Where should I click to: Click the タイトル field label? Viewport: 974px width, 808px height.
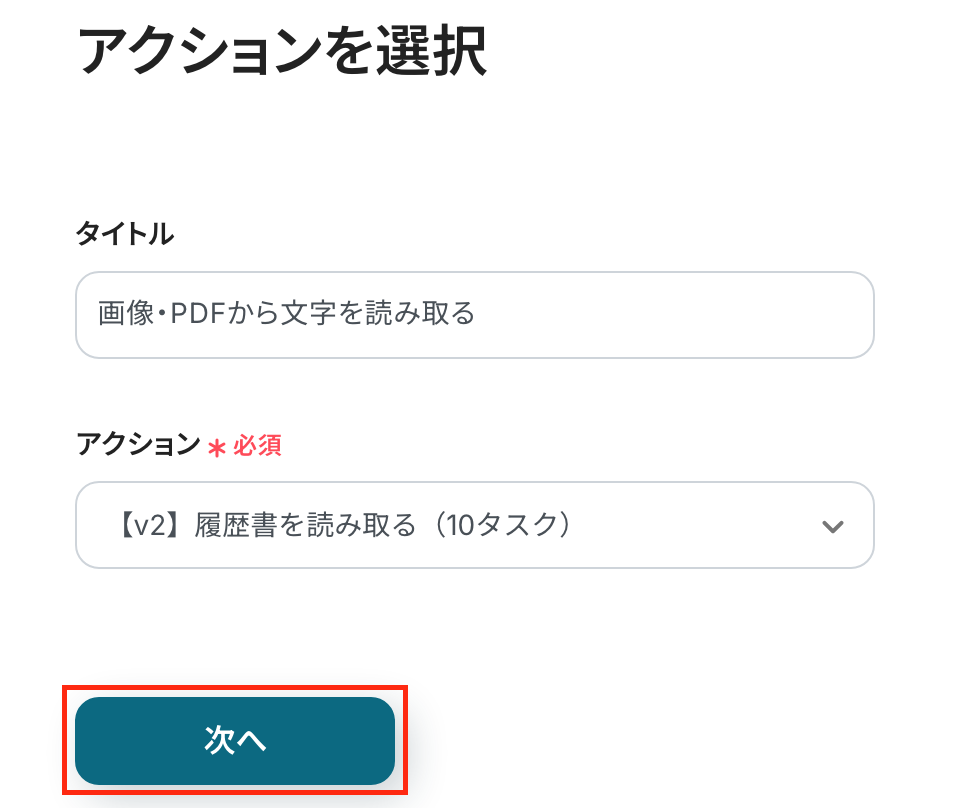pyautogui.click(x=125, y=235)
